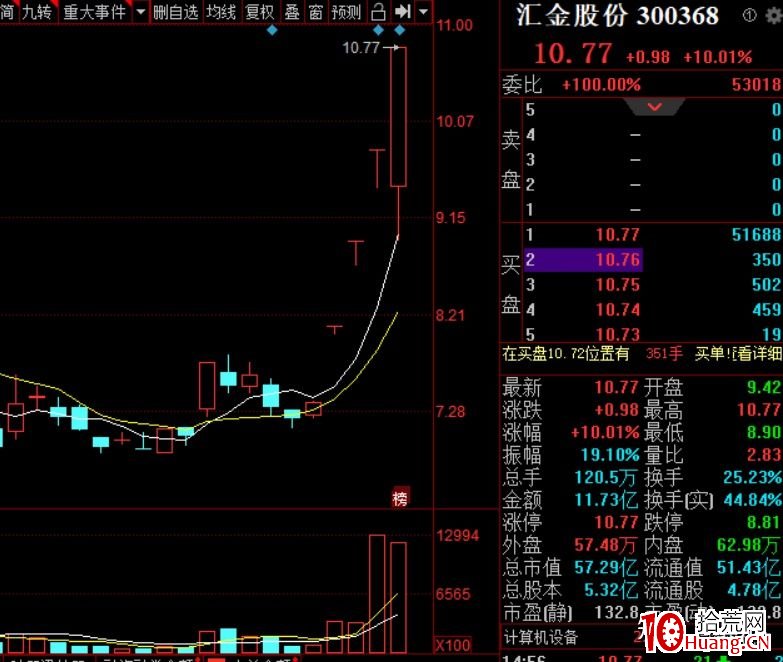Screen dimensions: 783x662
Task: Expand the red chevron in sell order book
Action: pos(655,106)
